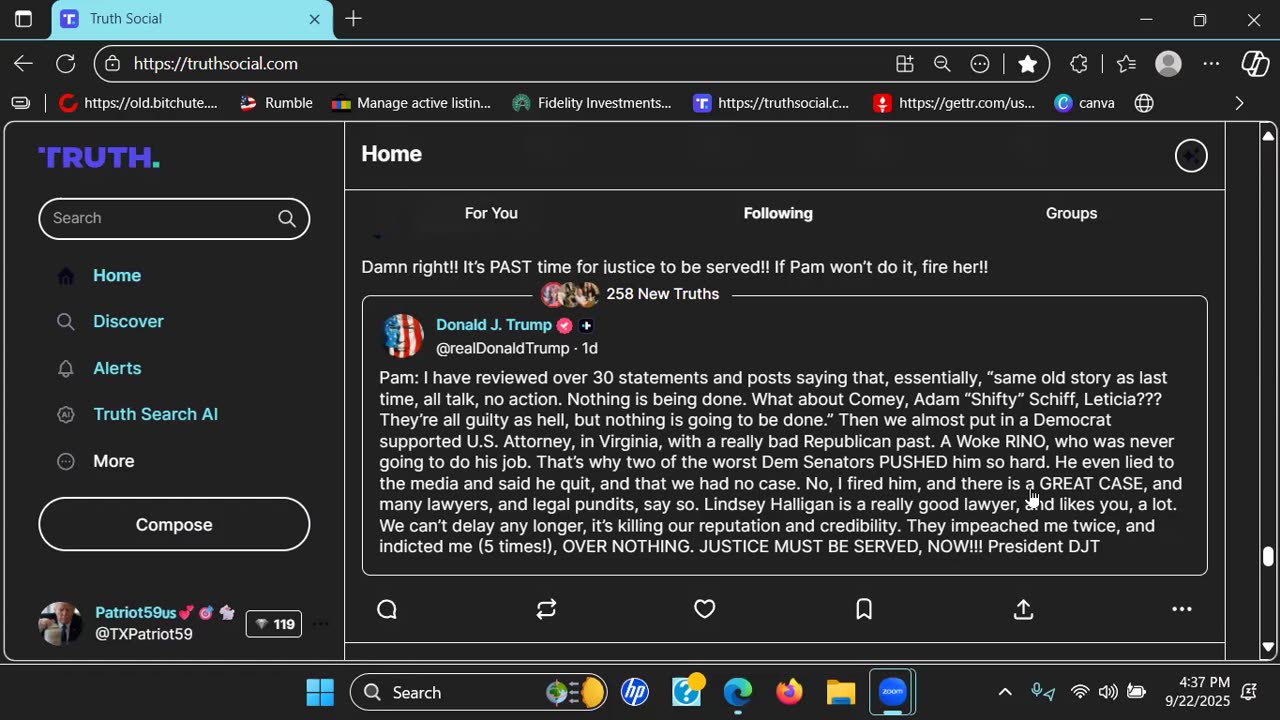The height and width of the screenshot is (720, 1280).
Task: Open the canva bookmark
Action: [1085, 103]
